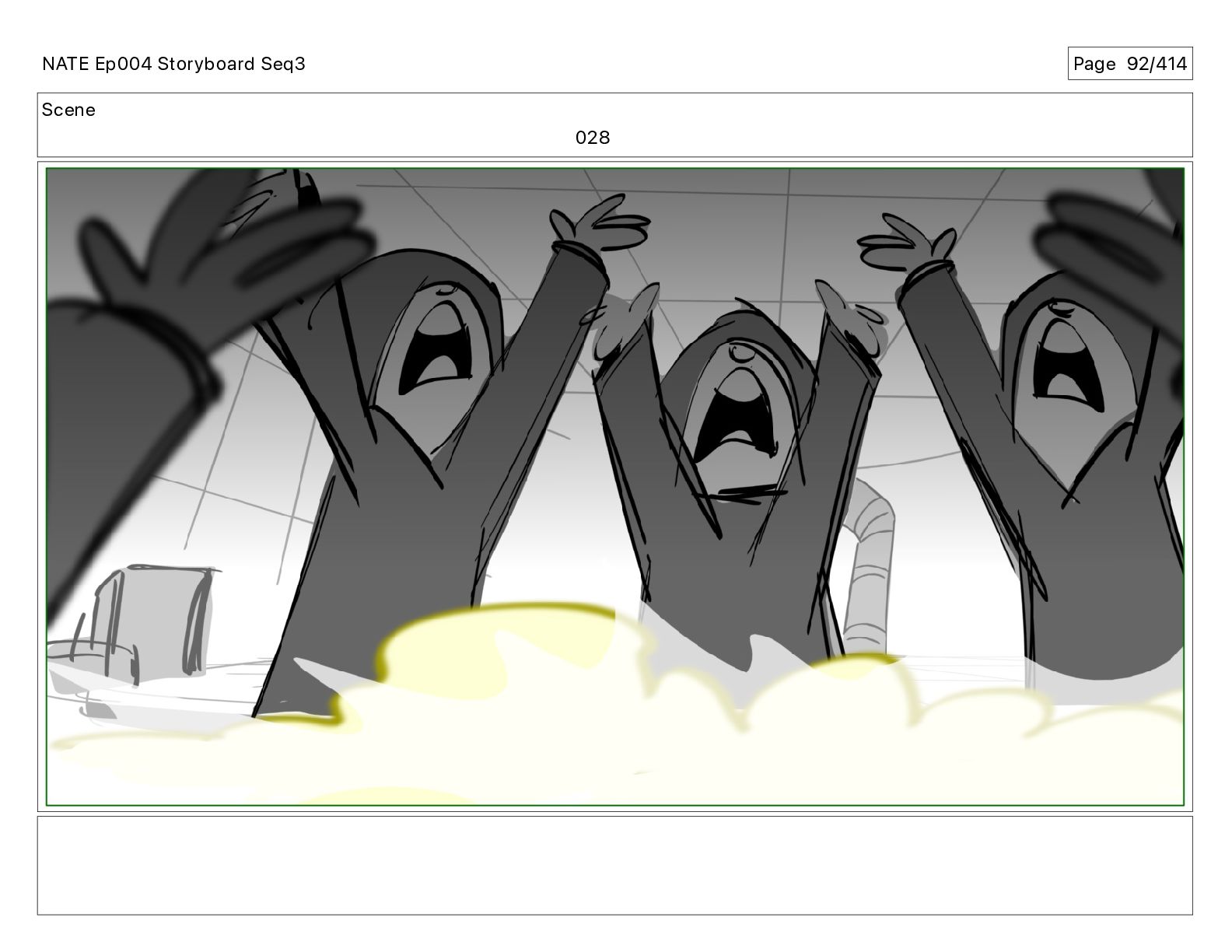Click the scene number '028'
Image resolution: width=1232 pixels, height=952 pixels.
[x=593, y=138]
